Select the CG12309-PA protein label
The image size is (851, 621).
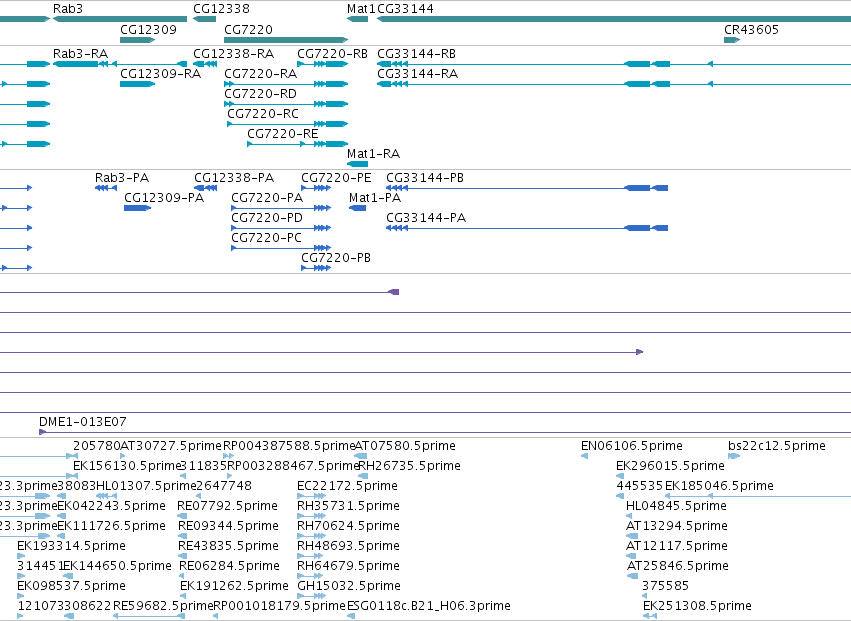[x=164, y=198]
